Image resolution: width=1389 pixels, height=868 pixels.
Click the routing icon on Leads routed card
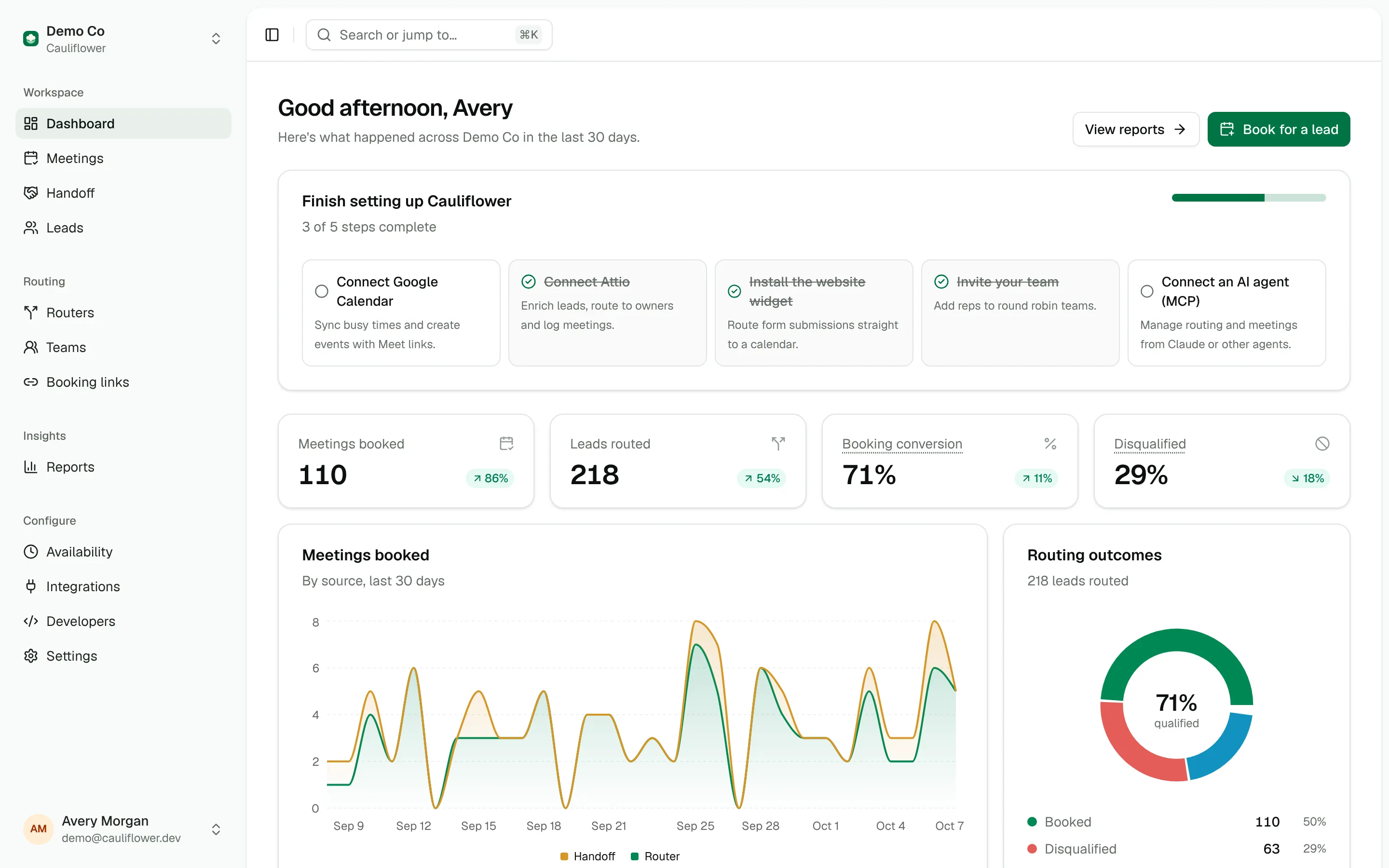click(x=778, y=443)
